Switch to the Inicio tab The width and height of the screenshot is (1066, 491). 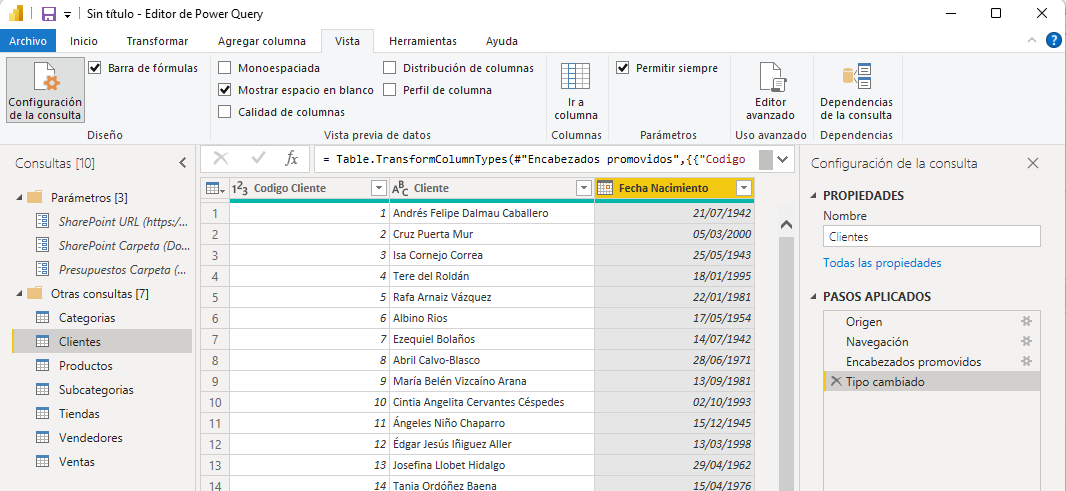[x=84, y=41]
